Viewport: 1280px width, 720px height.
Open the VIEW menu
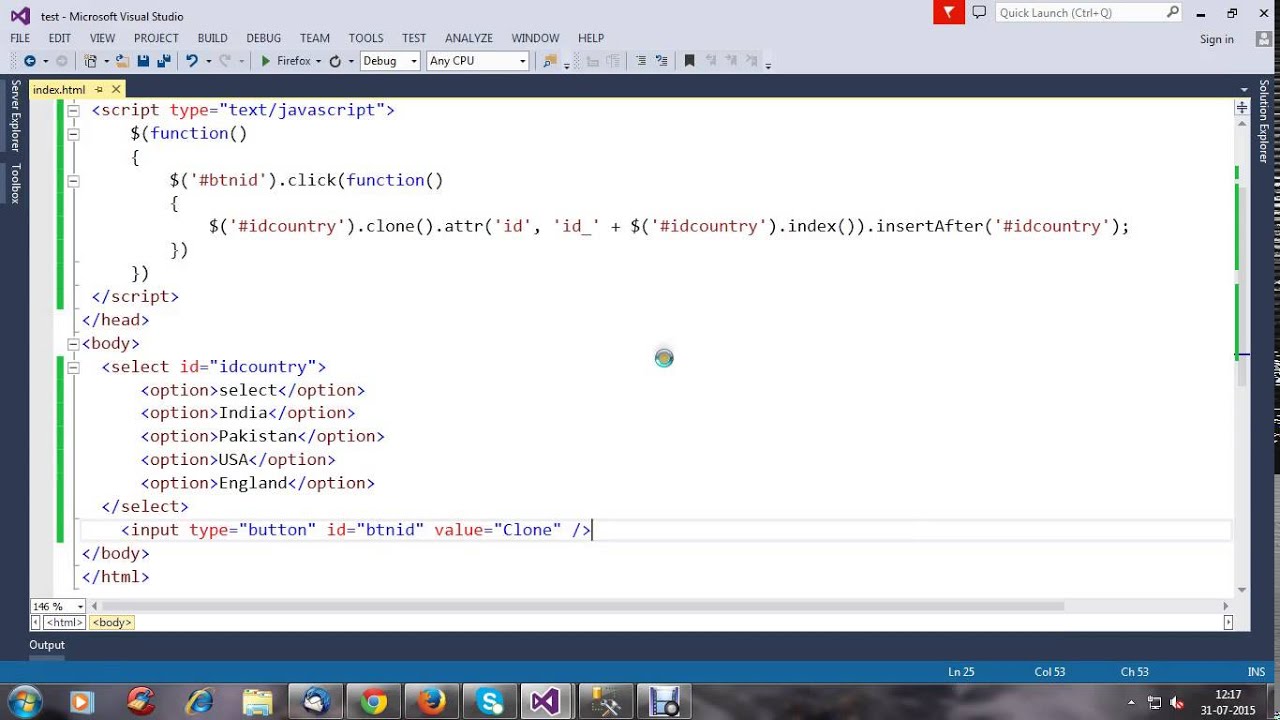click(102, 38)
